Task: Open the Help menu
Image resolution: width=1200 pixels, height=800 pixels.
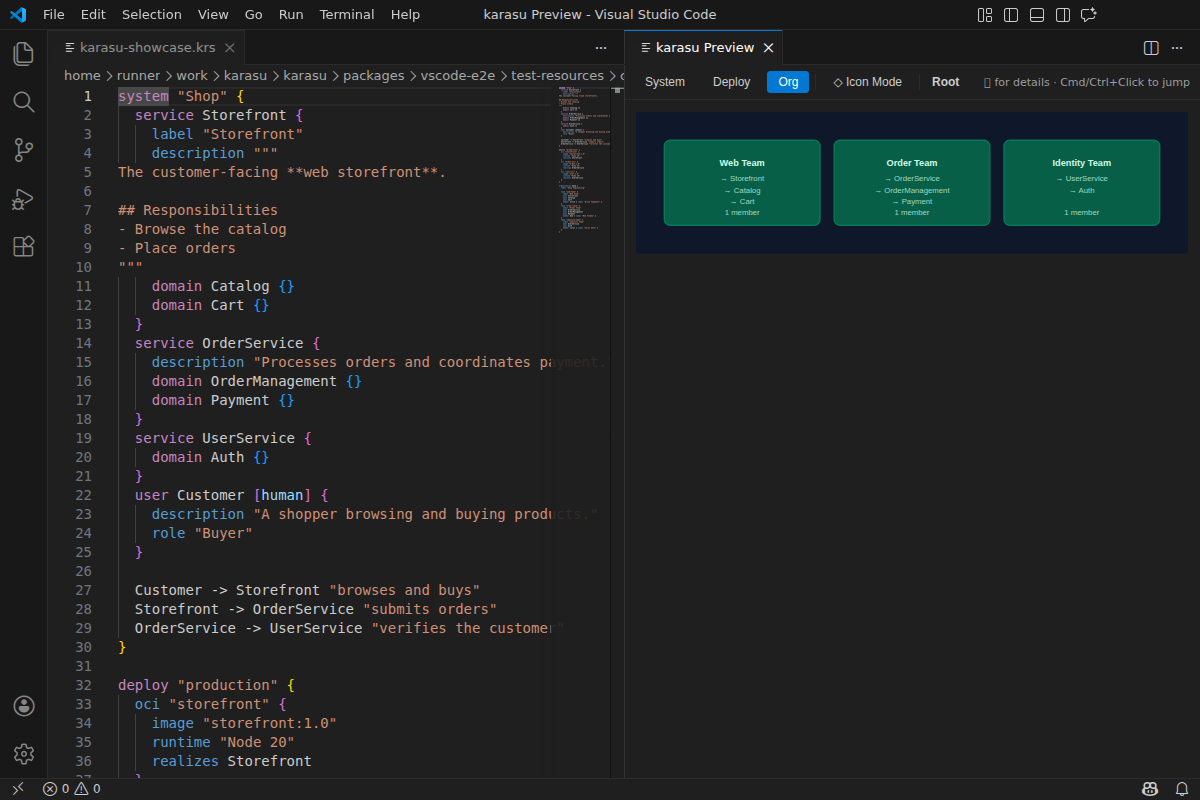Action: (405, 15)
